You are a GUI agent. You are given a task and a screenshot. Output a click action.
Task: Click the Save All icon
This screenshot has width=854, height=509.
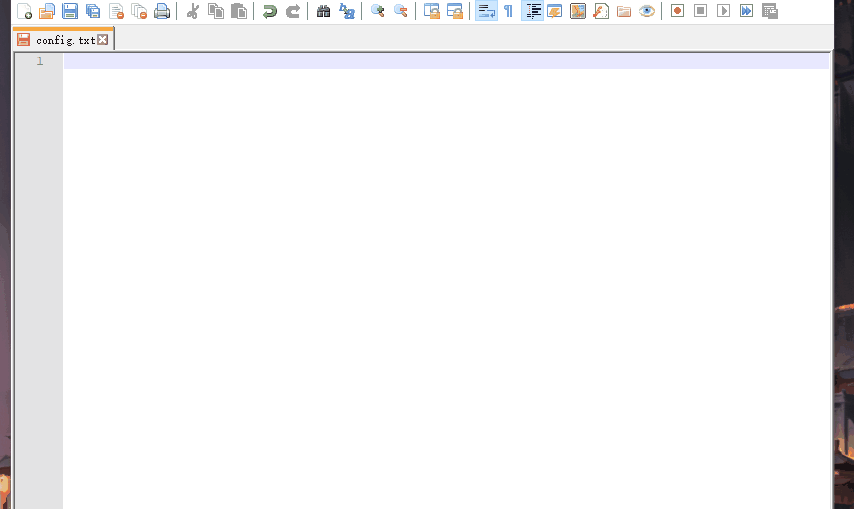tap(93, 11)
